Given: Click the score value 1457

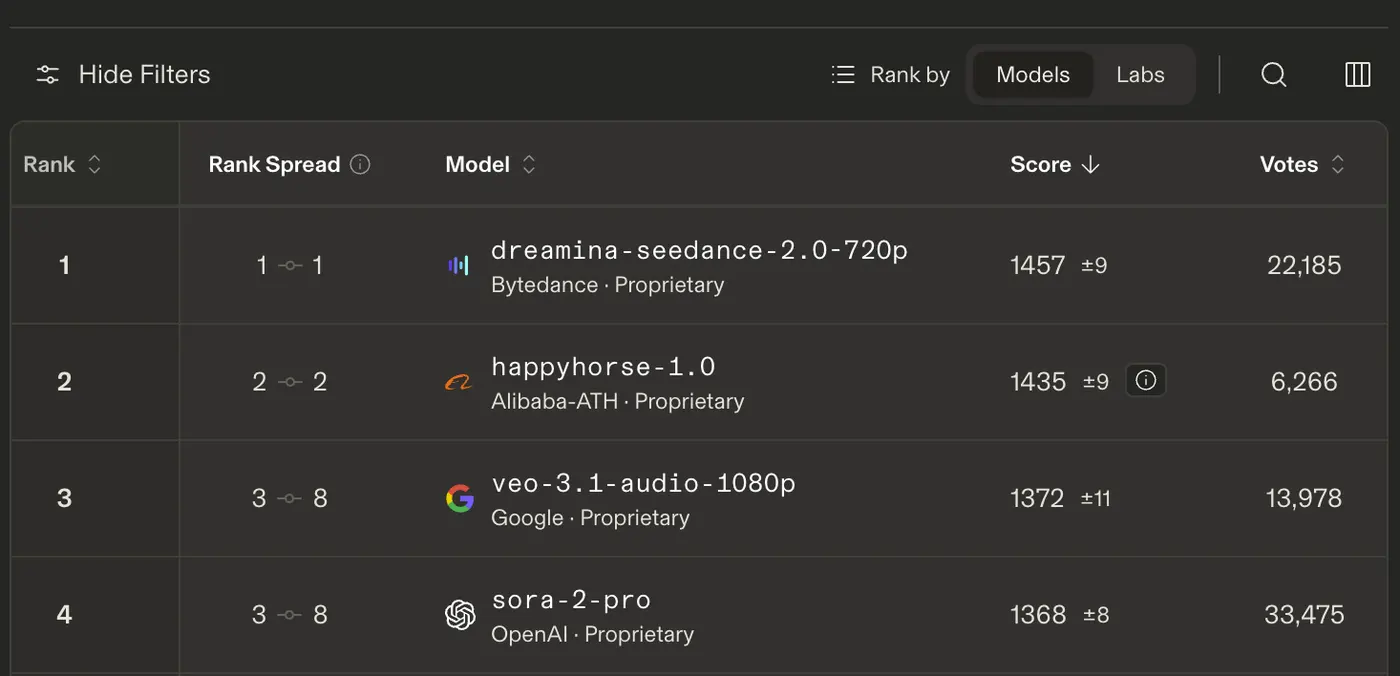Looking at the screenshot, I should 1037,265.
